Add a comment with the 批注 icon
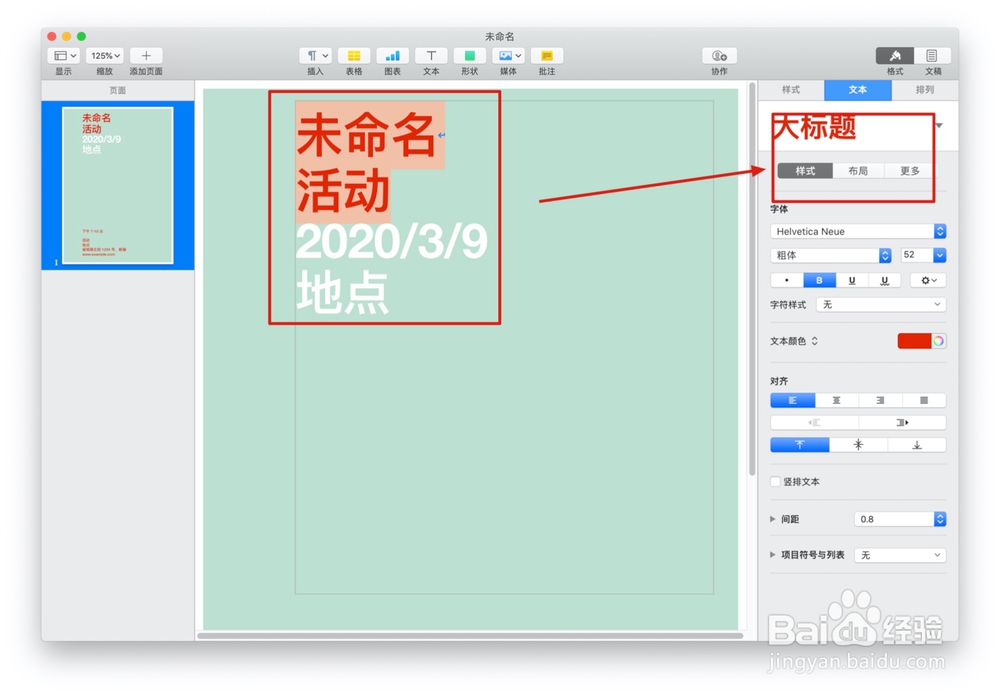This screenshot has width=1000, height=696. (x=546, y=56)
